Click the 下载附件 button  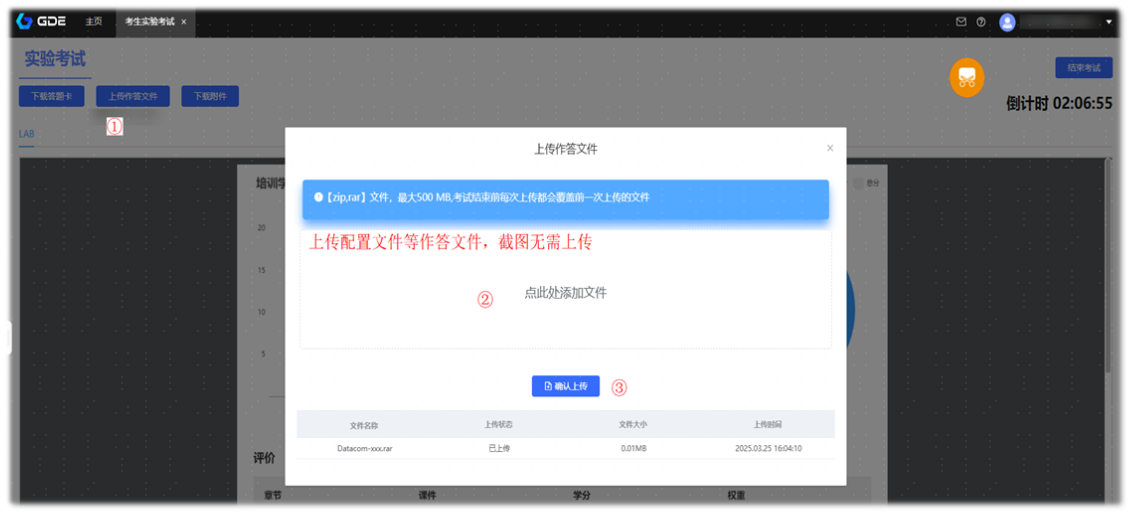coord(210,97)
